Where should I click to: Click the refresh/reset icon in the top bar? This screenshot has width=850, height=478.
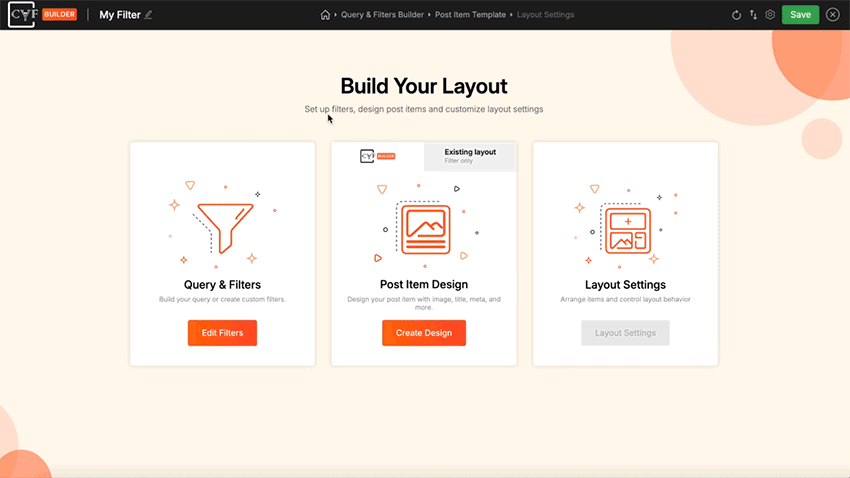pyautogui.click(x=736, y=15)
